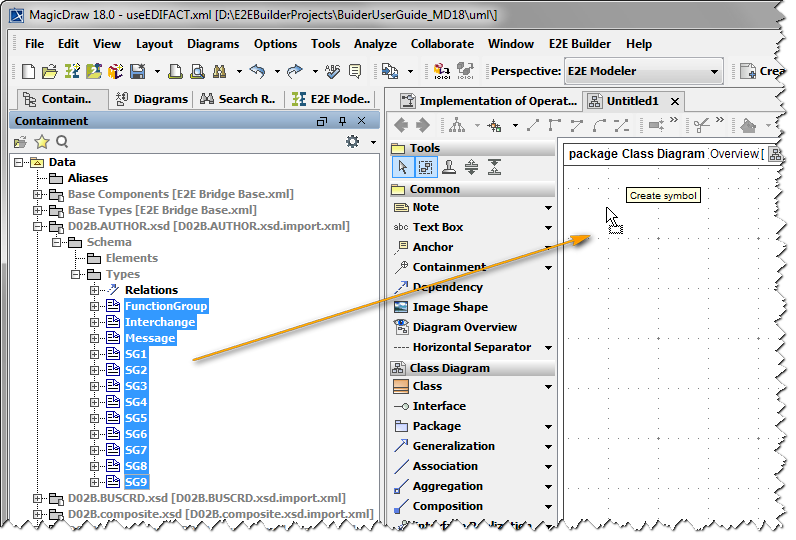This screenshot has width=796, height=540.
Task: Open the Diagrams menu
Action: [x=213, y=44]
